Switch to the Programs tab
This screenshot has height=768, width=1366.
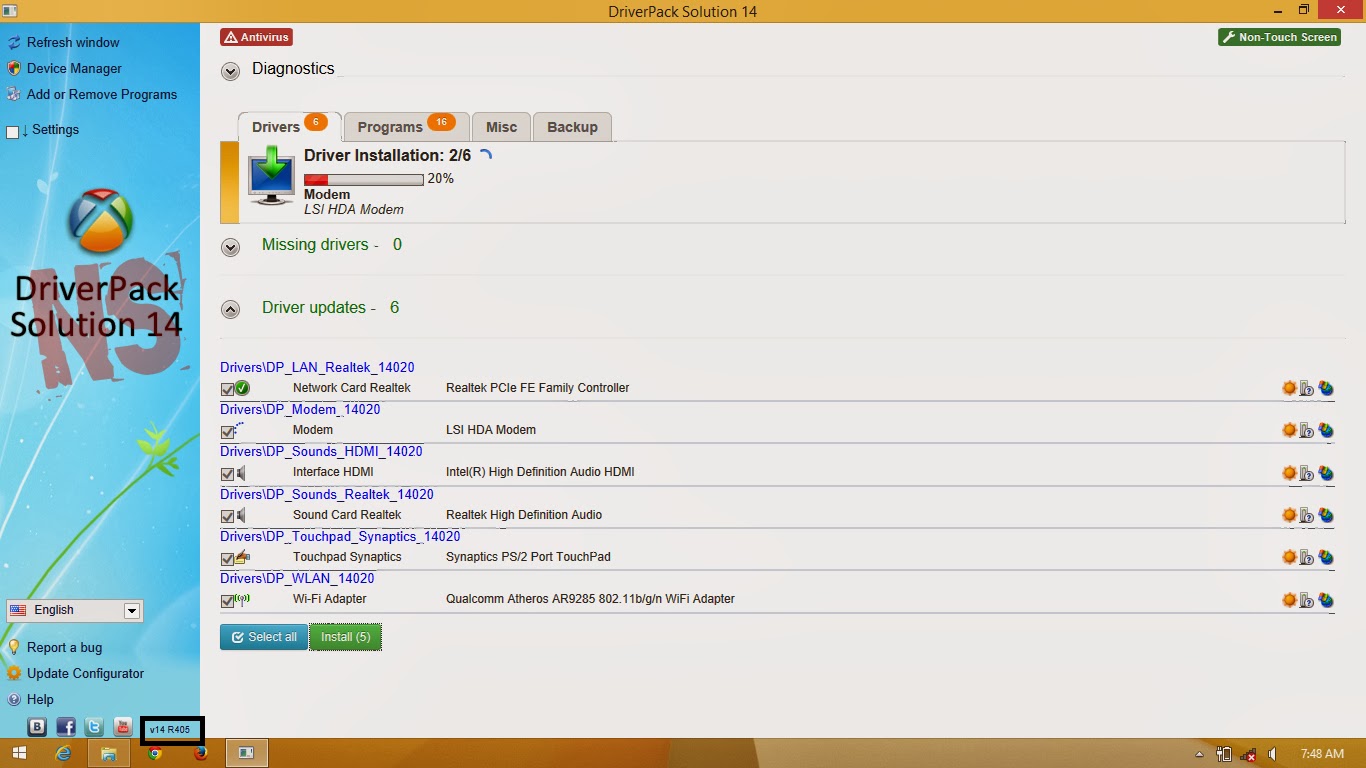[406, 126]
